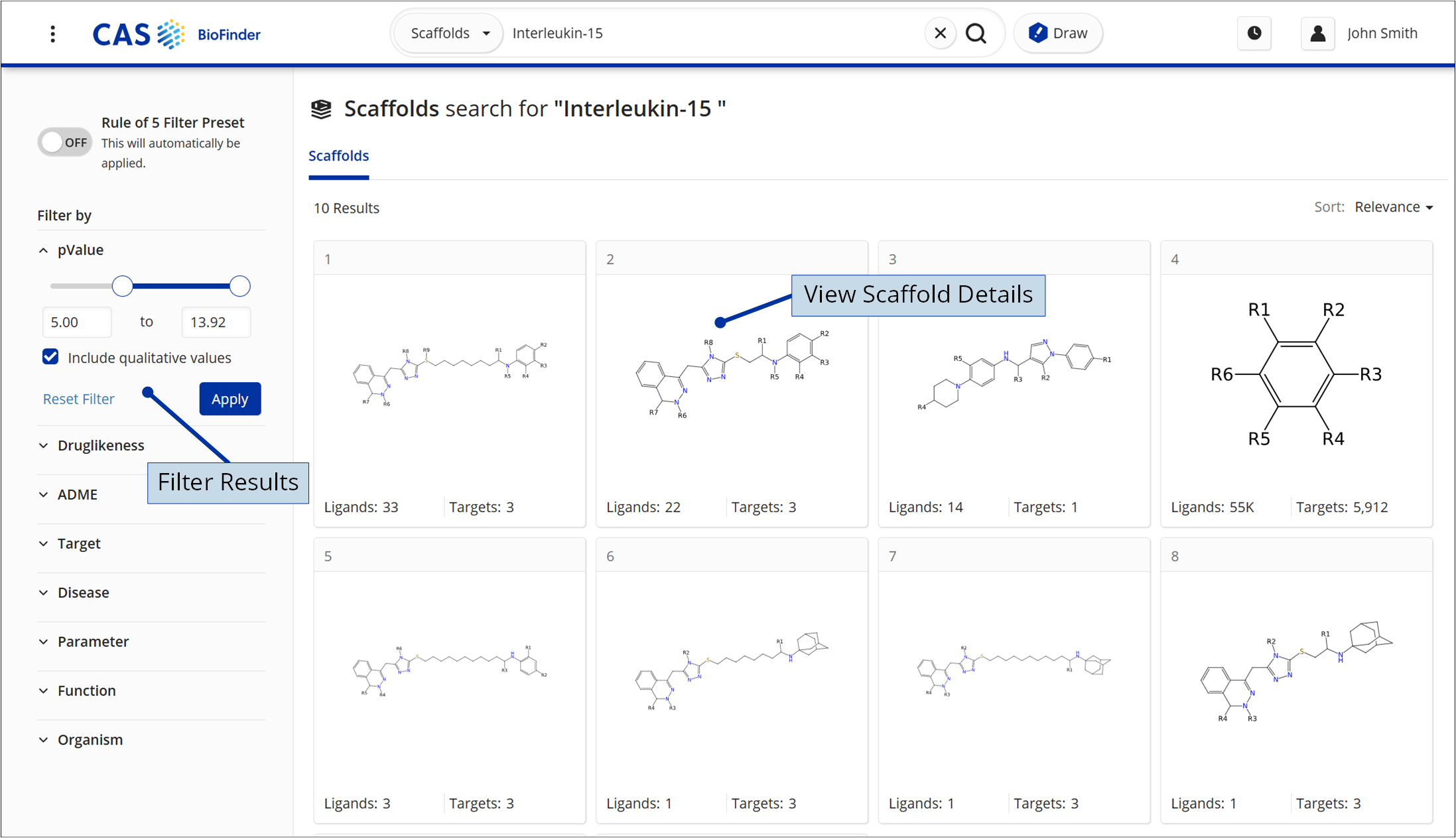1456x838 pixels.
Task: Collapse the pValue filter section
Action: [x=44, y=250]
